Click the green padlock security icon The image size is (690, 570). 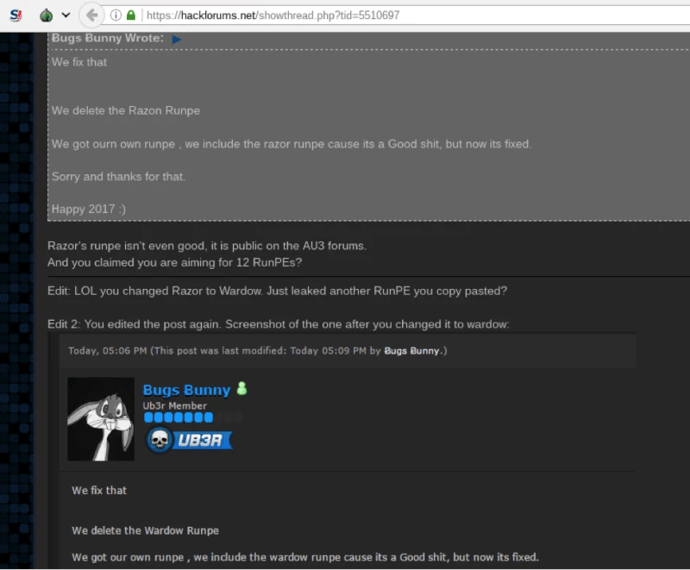tap(130, 16)
